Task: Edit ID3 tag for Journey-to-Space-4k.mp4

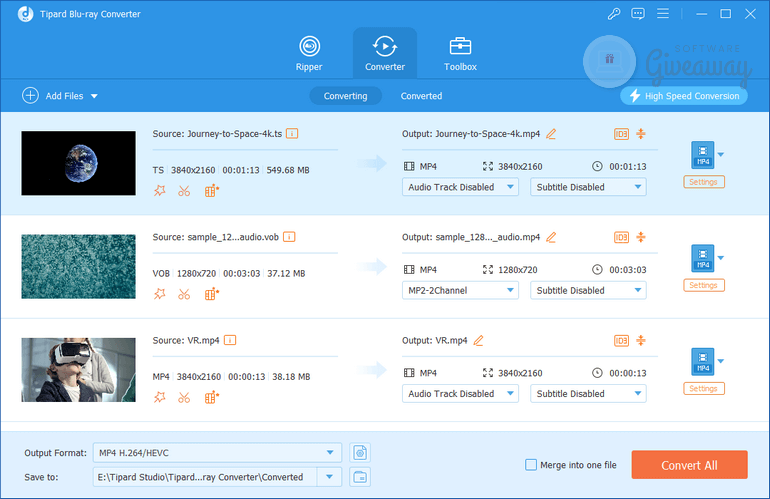Action: pos(621,134)
